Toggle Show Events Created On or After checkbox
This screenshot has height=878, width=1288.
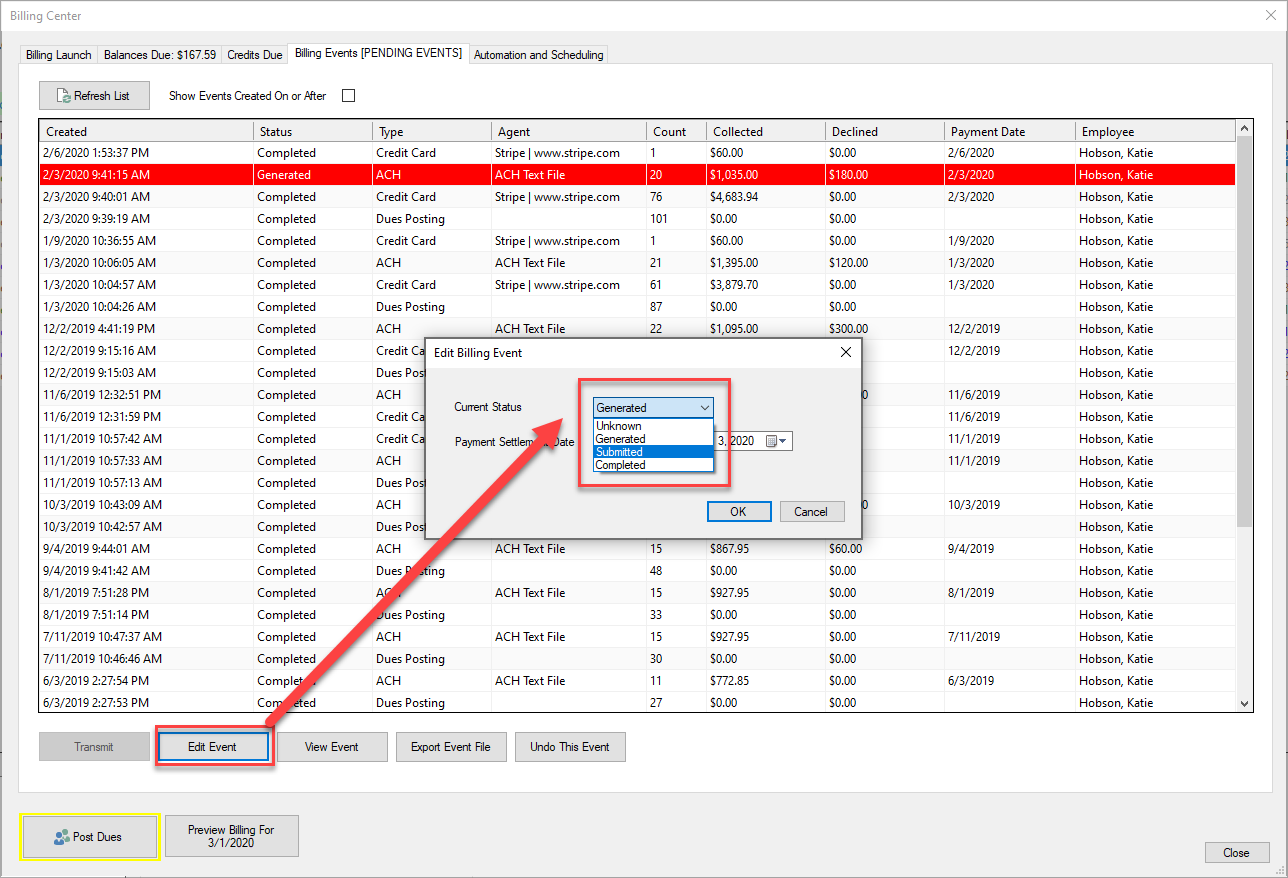pyautogui.click(x=349, y=96)
